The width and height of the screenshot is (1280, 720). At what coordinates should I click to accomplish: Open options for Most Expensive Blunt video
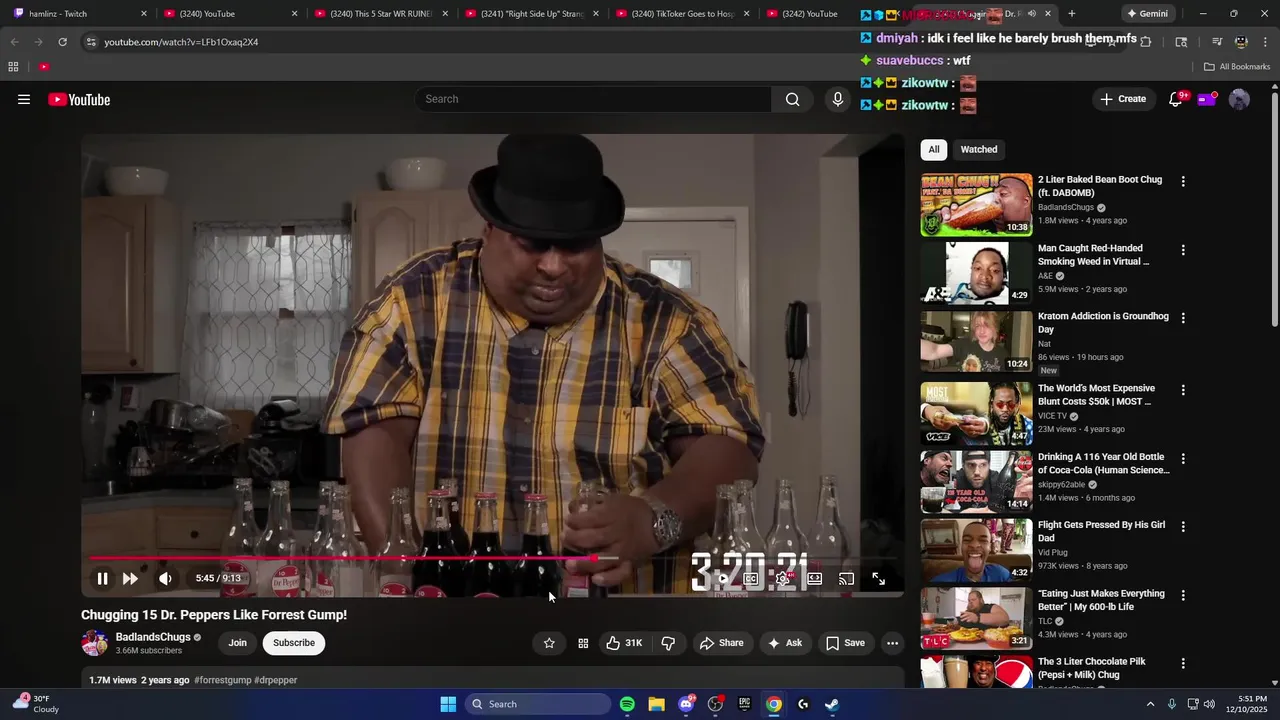(x=1183, y=390)
